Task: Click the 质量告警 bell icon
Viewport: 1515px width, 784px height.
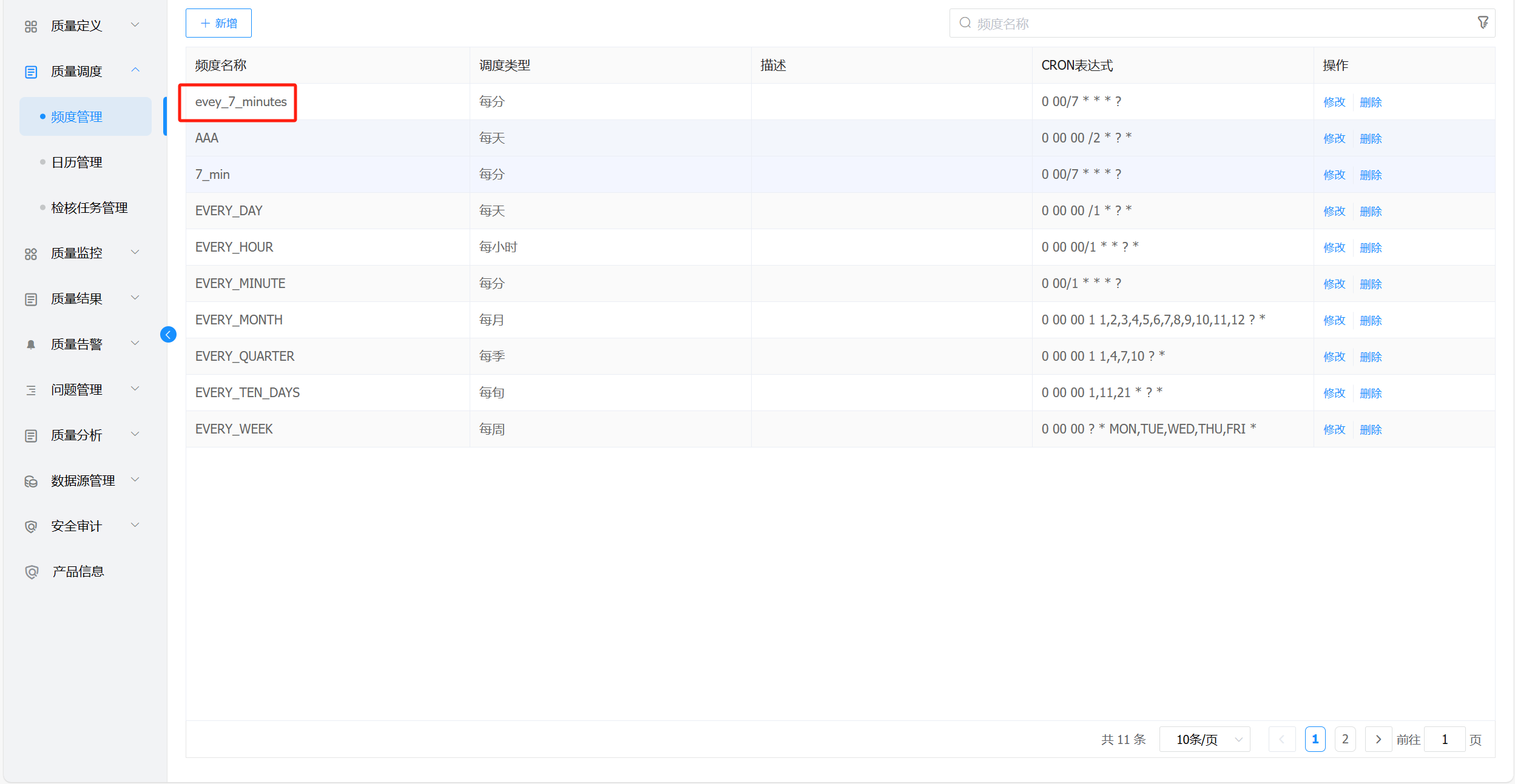Action: 31,344
